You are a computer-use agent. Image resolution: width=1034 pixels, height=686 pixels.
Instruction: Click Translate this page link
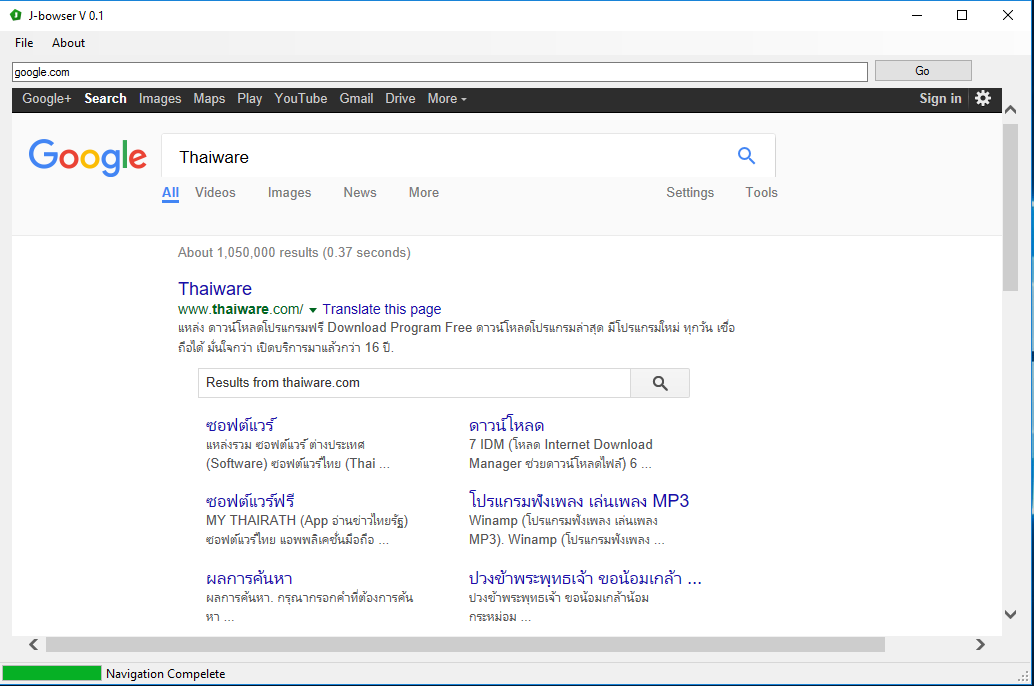382,309
